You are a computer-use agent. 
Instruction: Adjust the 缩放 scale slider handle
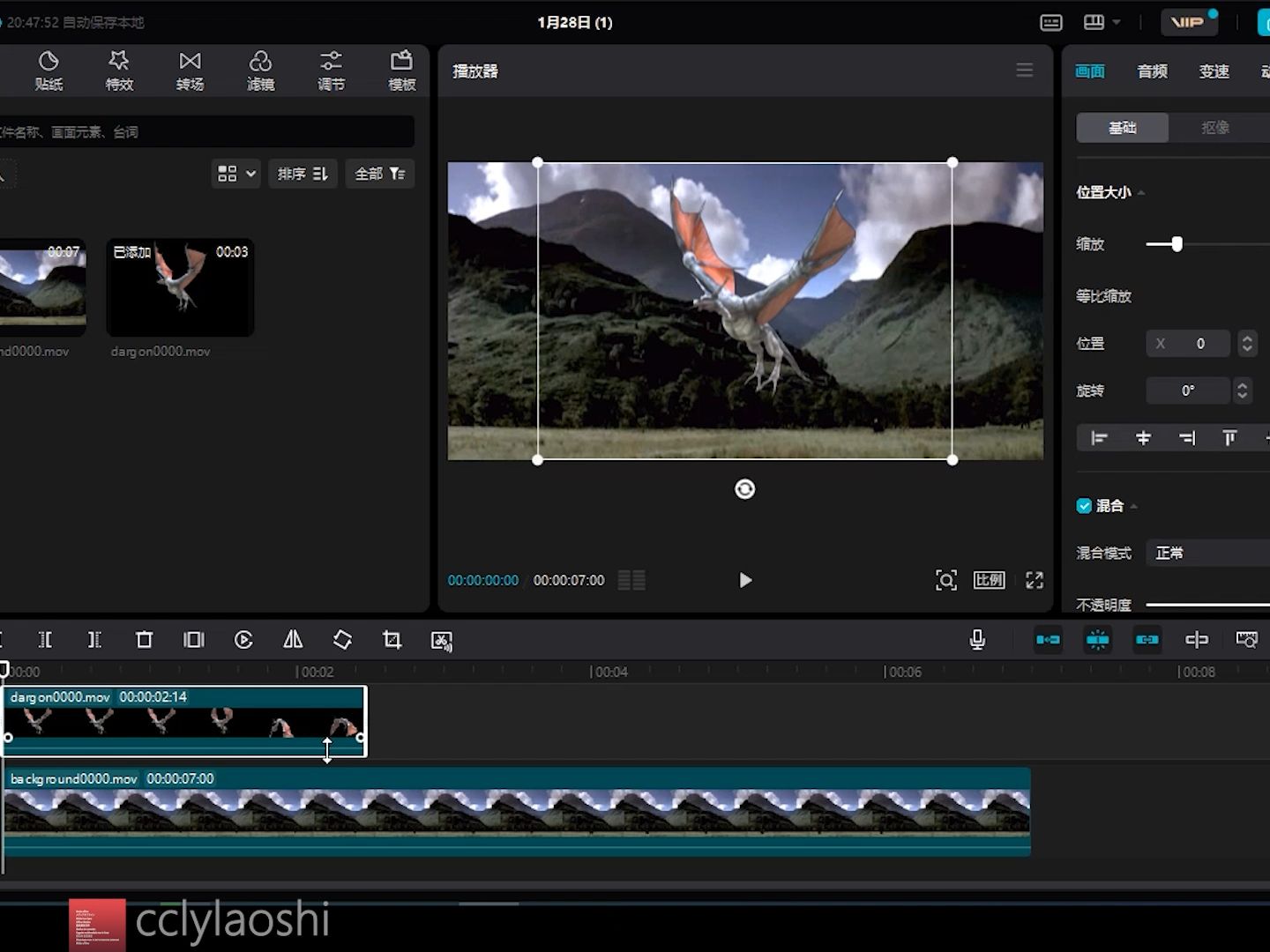click(1177, 244)
